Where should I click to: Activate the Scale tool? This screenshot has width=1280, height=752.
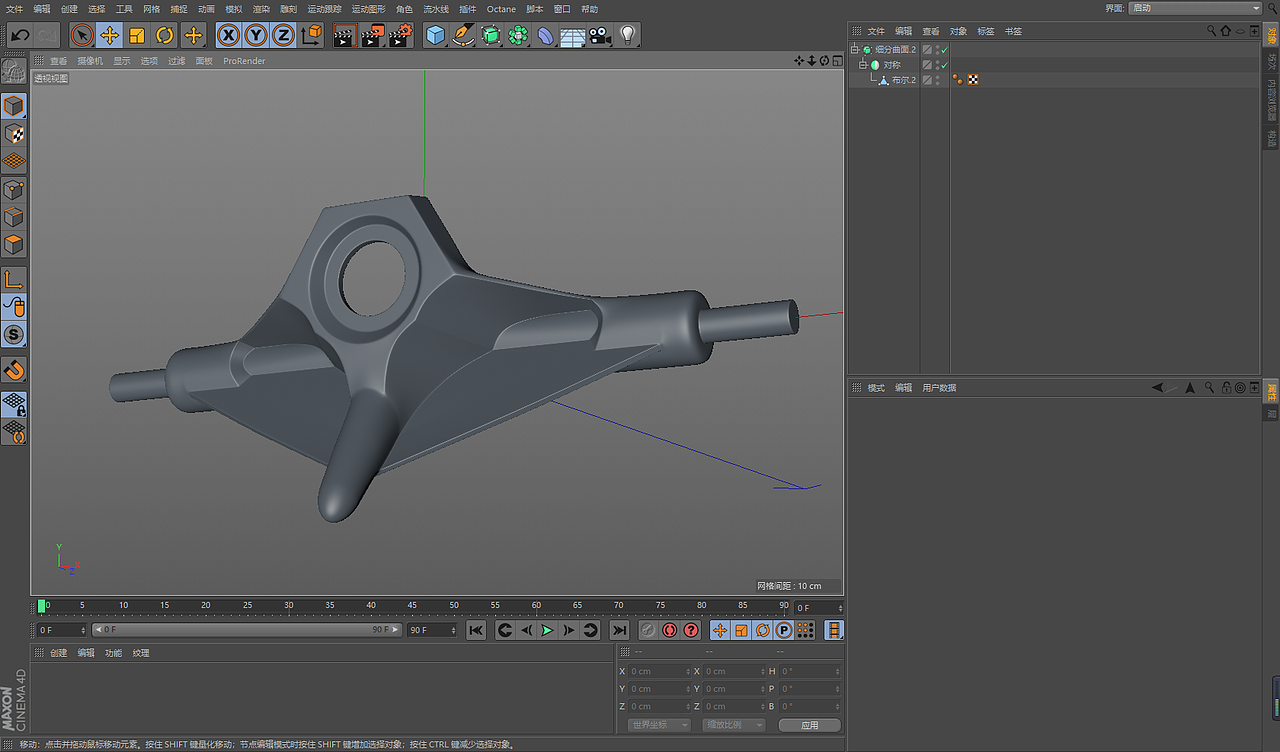pyautogui.click(x=137, y=35)
